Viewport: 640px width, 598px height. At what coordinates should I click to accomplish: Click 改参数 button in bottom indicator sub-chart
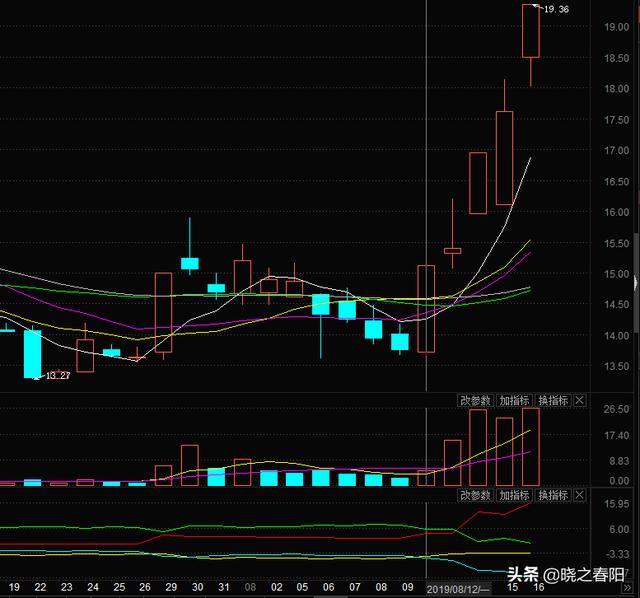(x=476, y=495)
